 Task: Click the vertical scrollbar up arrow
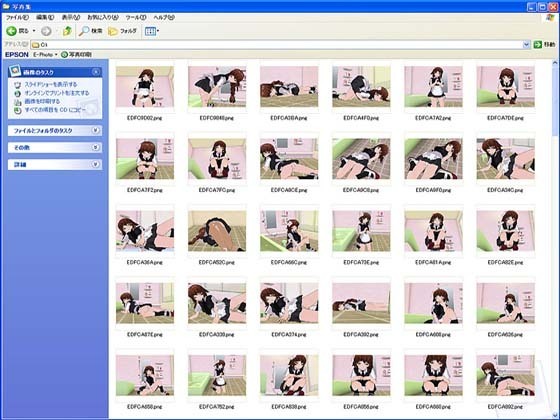[555, 63]
